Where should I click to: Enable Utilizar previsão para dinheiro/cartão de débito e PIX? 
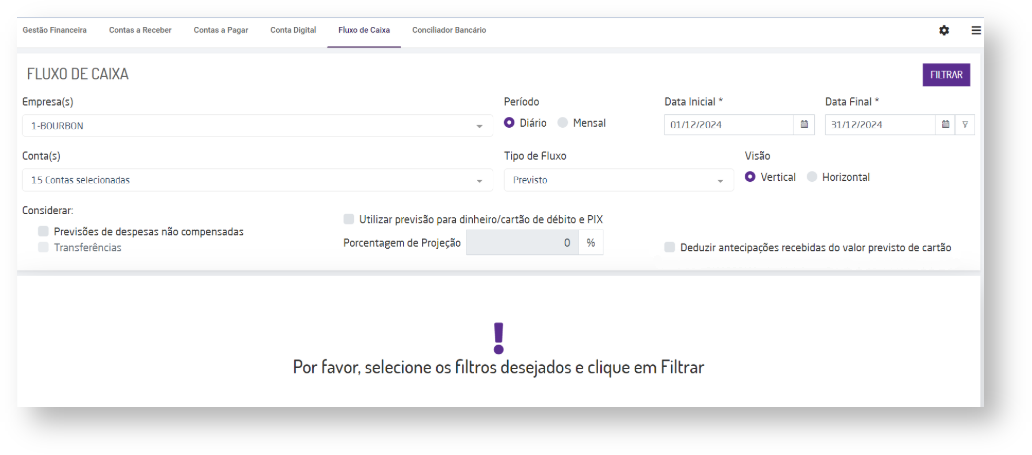coord(348,219)
